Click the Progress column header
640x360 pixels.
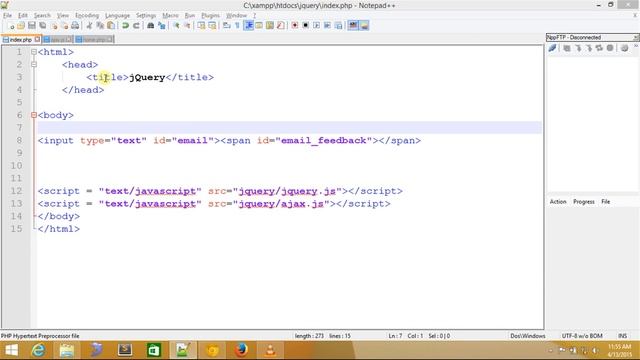point(584,202)
